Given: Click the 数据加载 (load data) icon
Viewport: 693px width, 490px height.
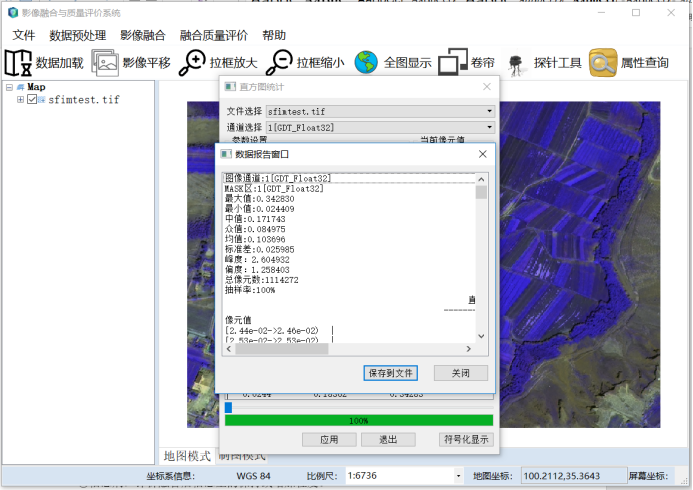Looking at the screenshot, I should coord(18,63).
